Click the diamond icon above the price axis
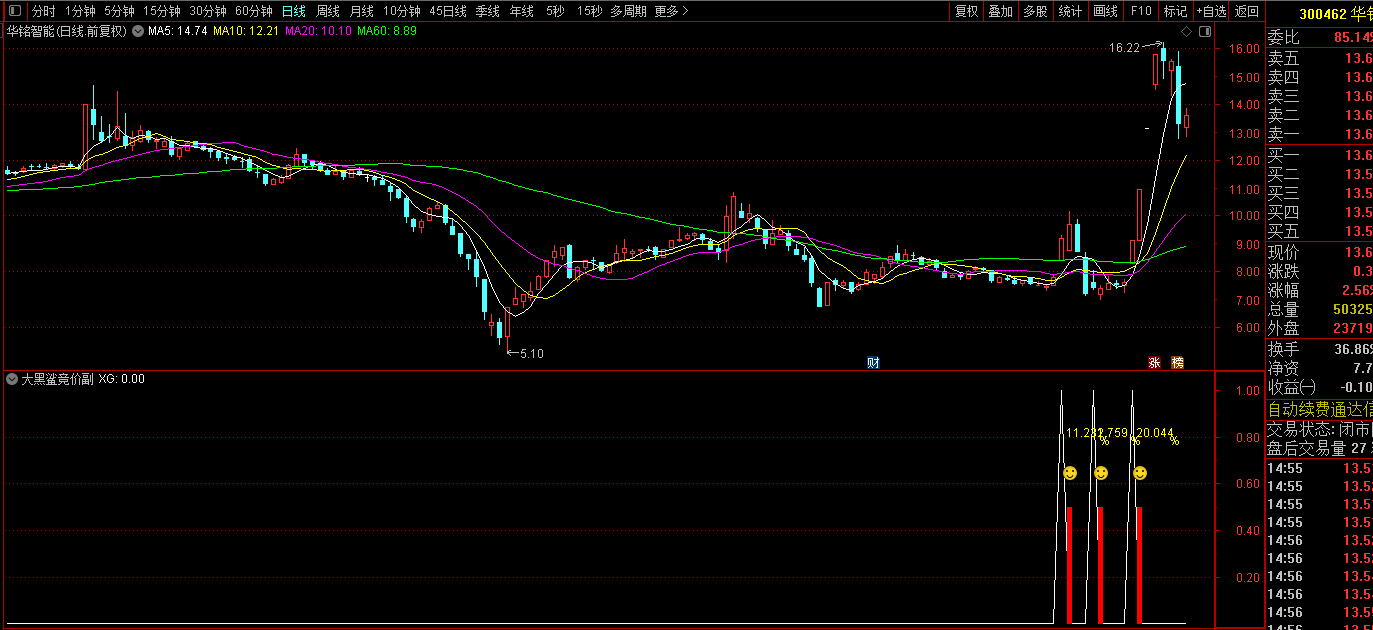Image resolution: width=1373 pixels, height=630 pixels. pyautogui.click(x=1186, y=31)
